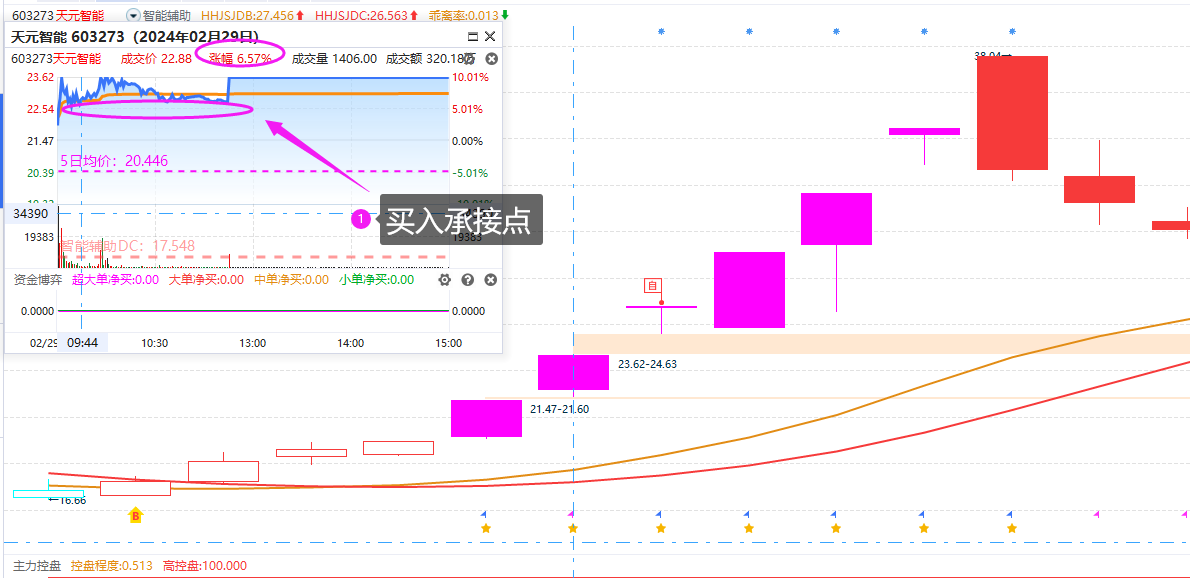Click the 智能辅助DC: 17.548 line label

[128, 246]
